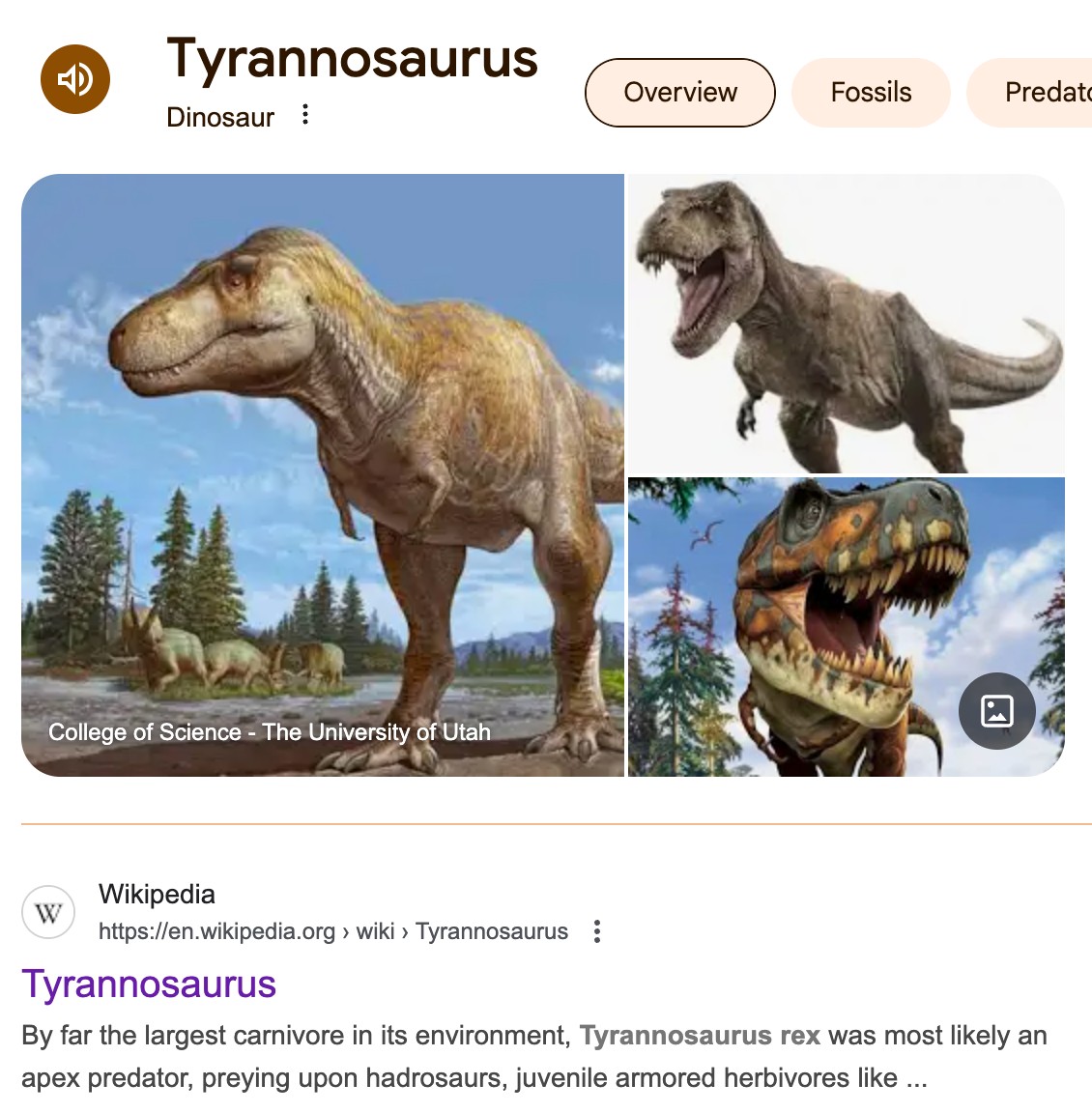1092x1113 pixels.
Task: Select the Overview tab
Action: pyautogui.click(x=680, y=93)
